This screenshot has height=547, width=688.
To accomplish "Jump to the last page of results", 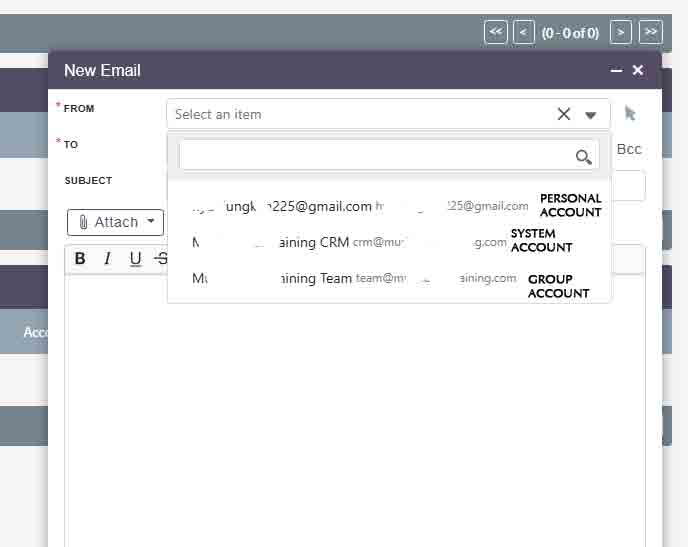I will click(x=650, y=32).
